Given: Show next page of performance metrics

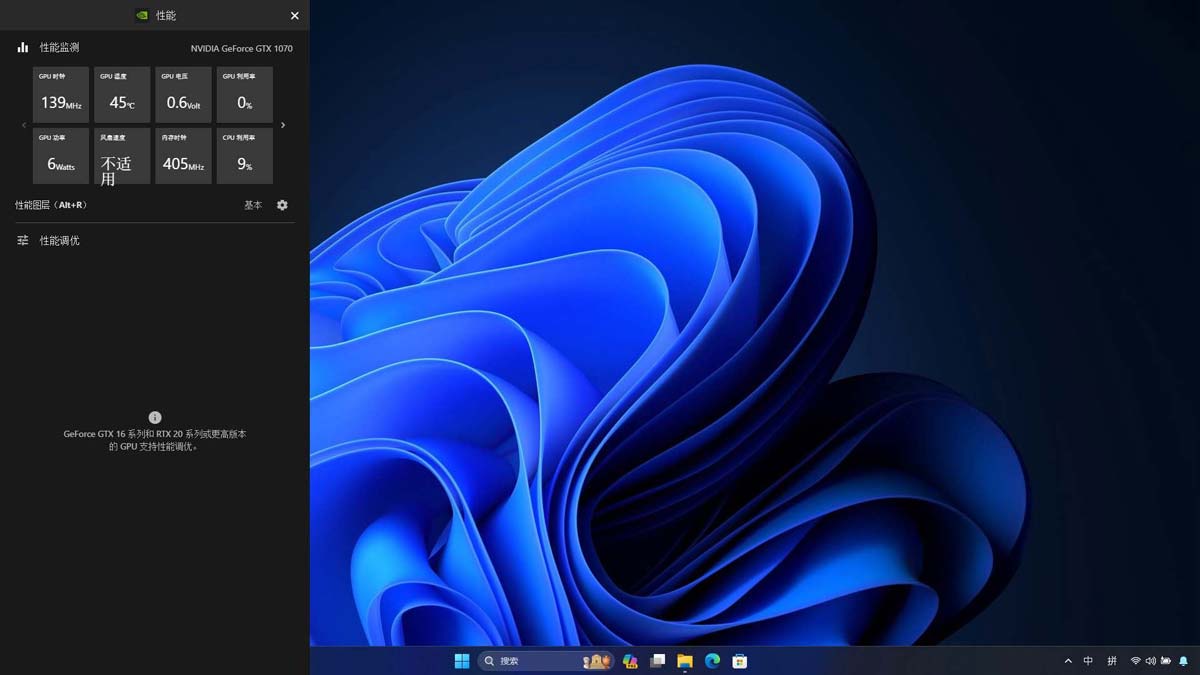Looking at the screenshot, I should [x=283, y=125].
